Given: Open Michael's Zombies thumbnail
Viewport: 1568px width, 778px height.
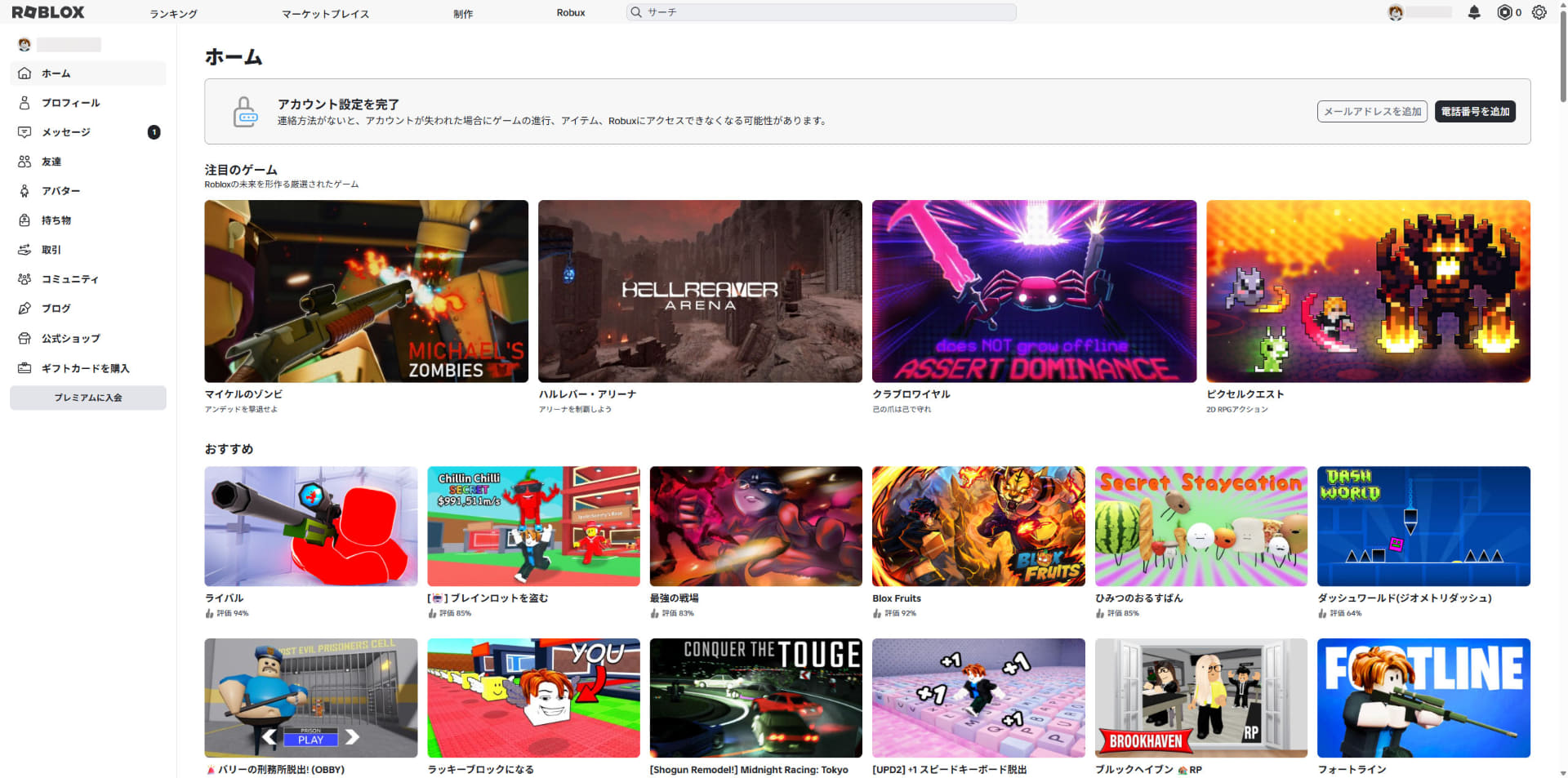Looking at the screenshot, I should (x=367, y=291).
